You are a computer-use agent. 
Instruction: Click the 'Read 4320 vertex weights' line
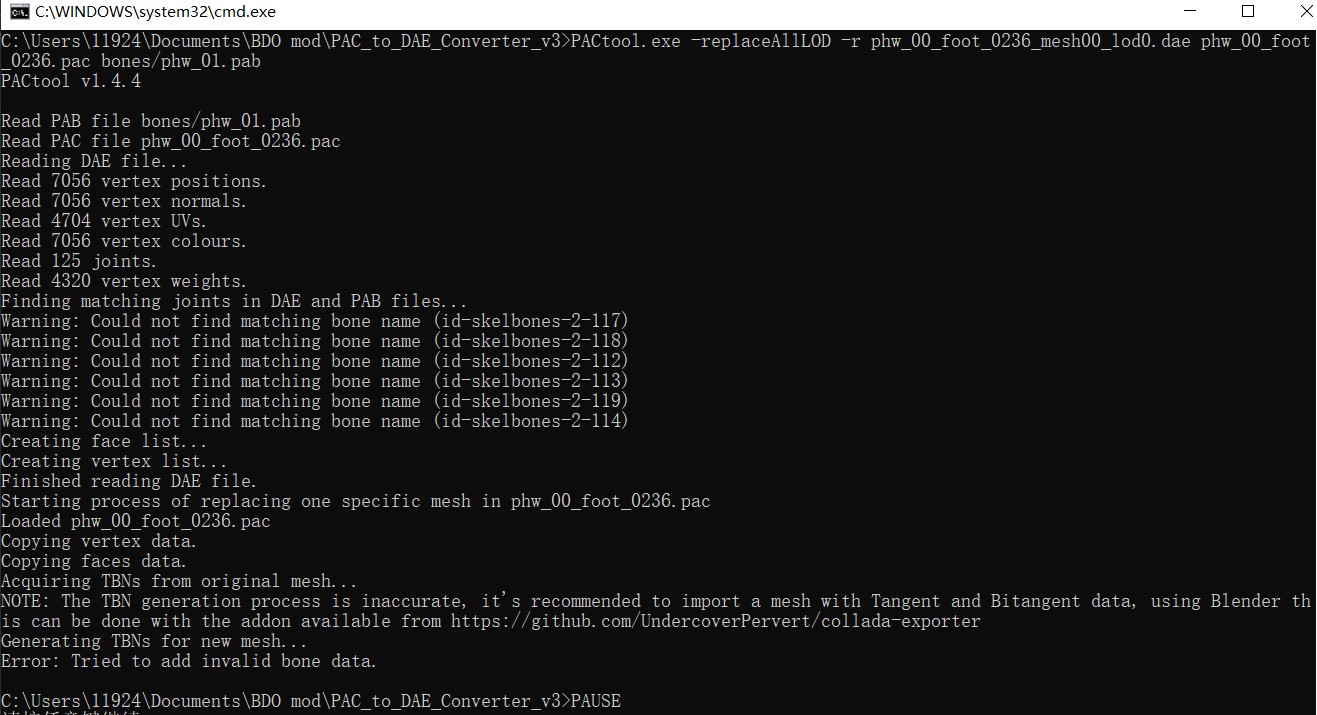coord(124,281)
